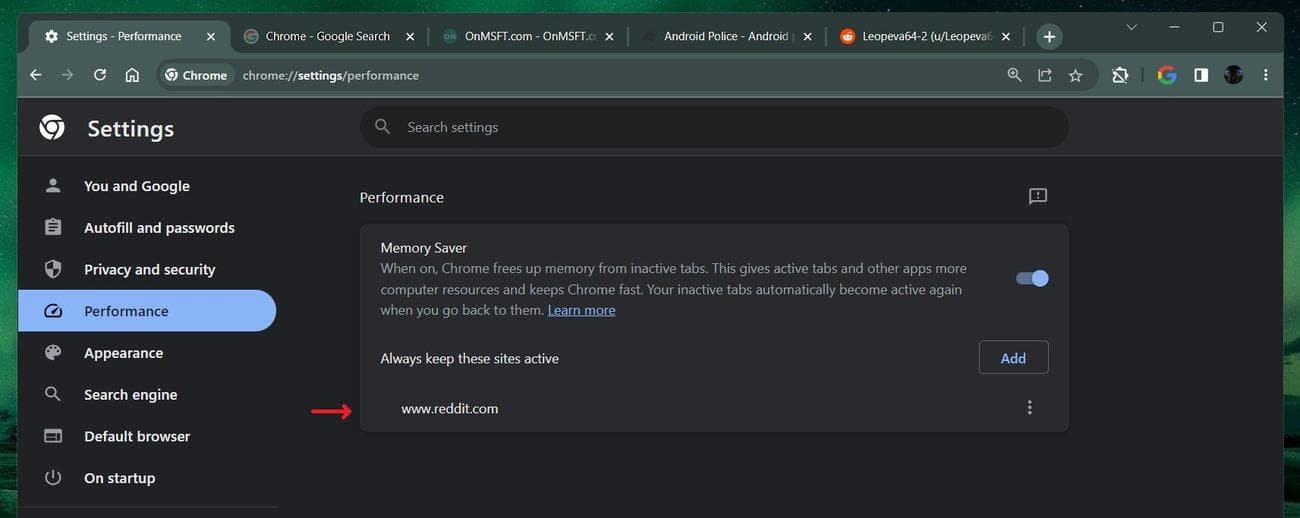Close the Leopeva64-2 tab

tap(1006, 37)
